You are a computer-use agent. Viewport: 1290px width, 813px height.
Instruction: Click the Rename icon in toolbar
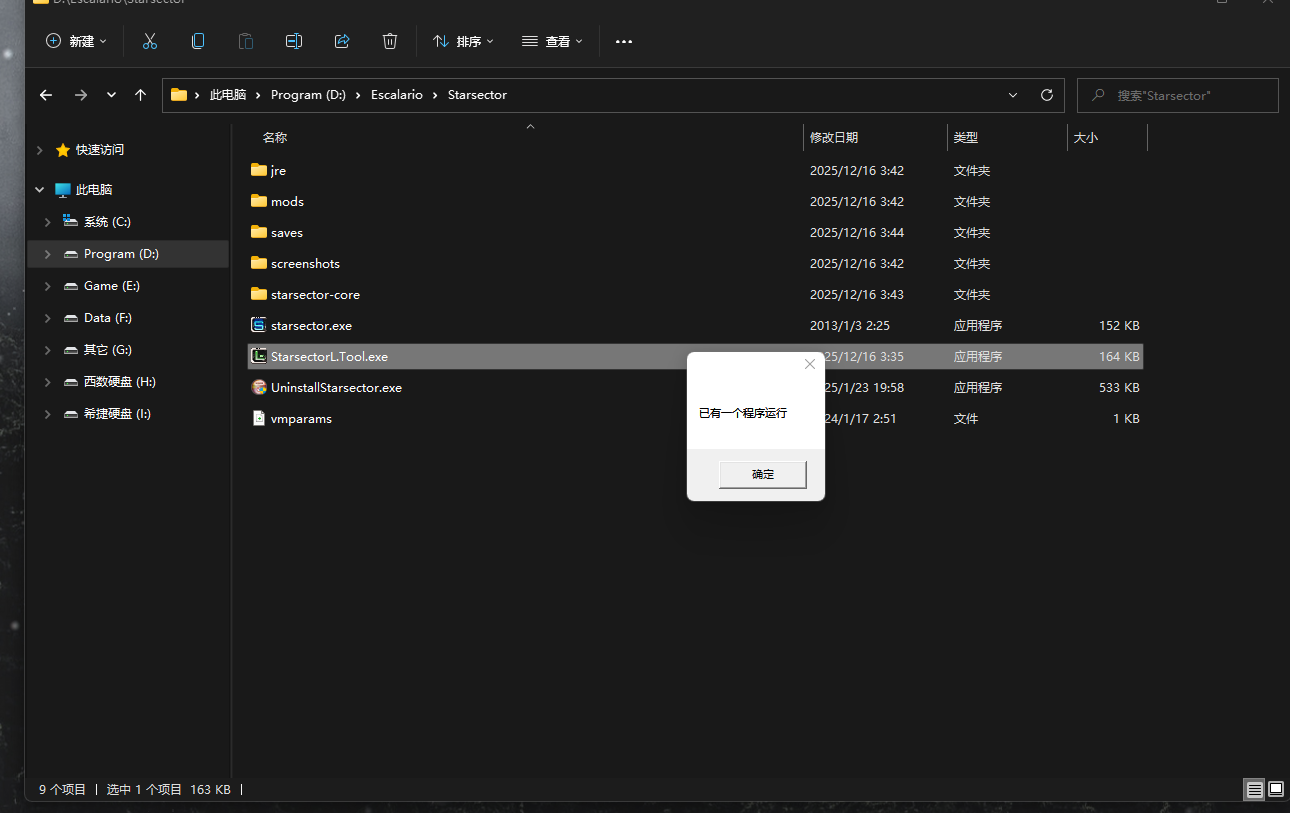pos(294,41)
